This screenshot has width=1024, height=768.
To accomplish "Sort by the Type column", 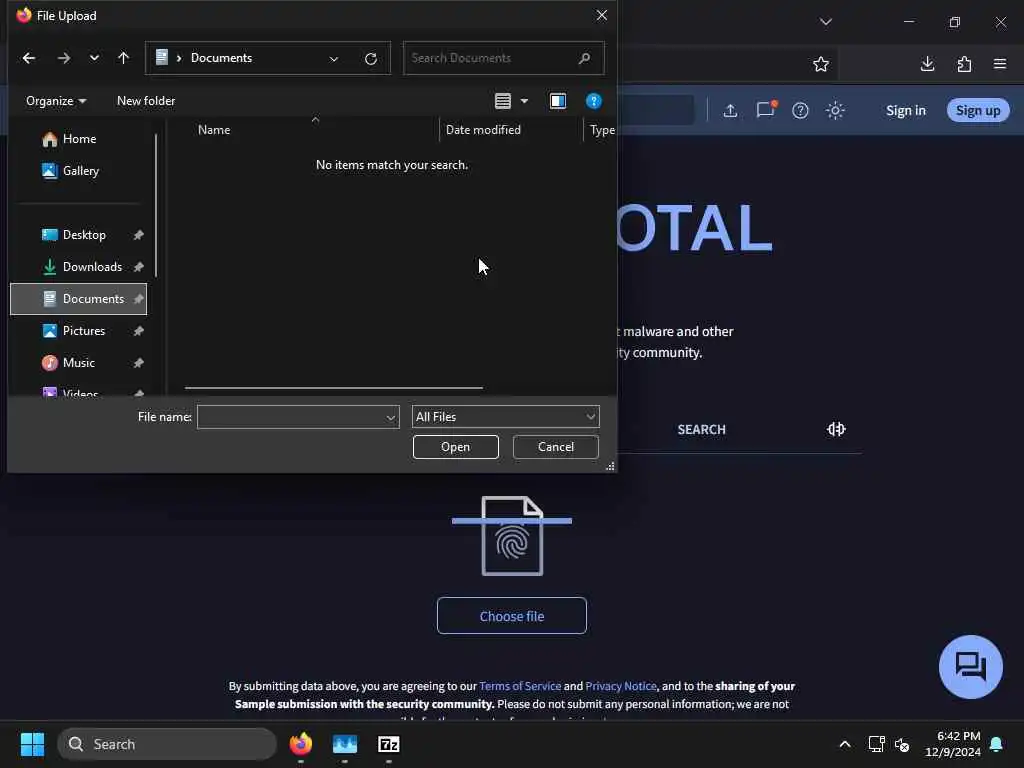I will click(602, 129).
